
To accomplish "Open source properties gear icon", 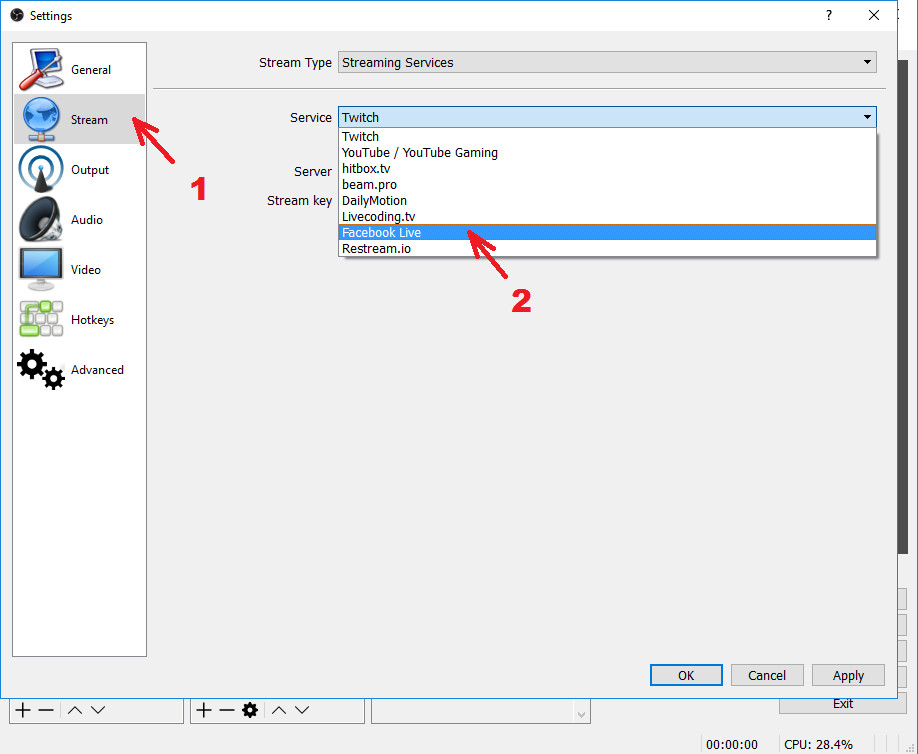I will [250, 710].
